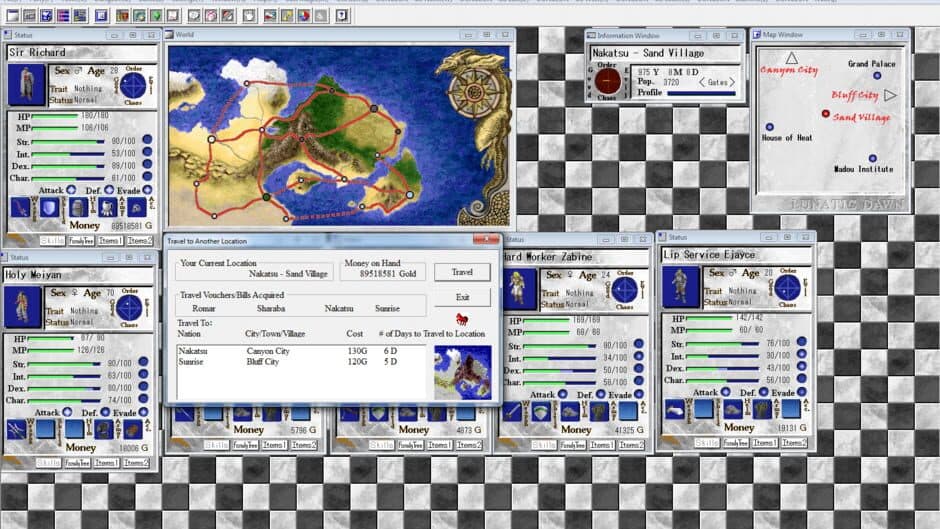Click Profile bar in Information Window

(x=701, y=93)
